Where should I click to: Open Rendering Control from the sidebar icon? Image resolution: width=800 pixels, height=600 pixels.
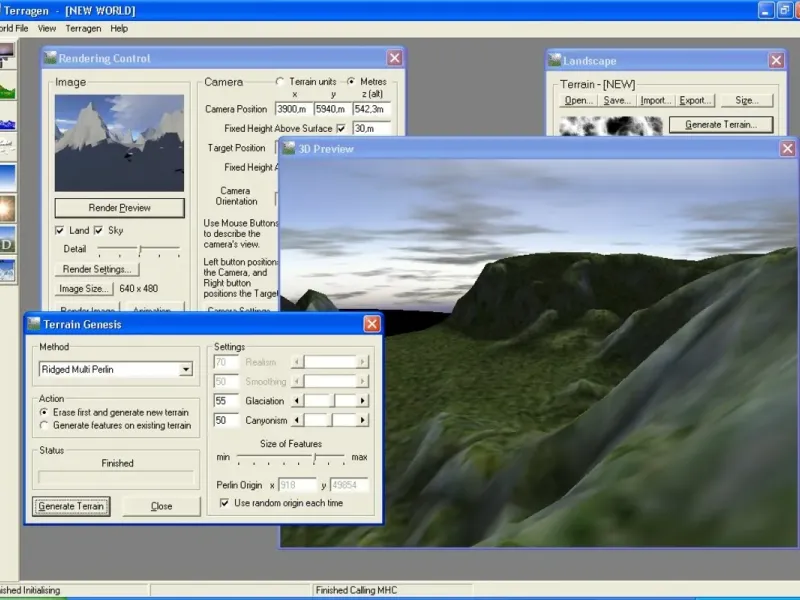click(6, 54)
